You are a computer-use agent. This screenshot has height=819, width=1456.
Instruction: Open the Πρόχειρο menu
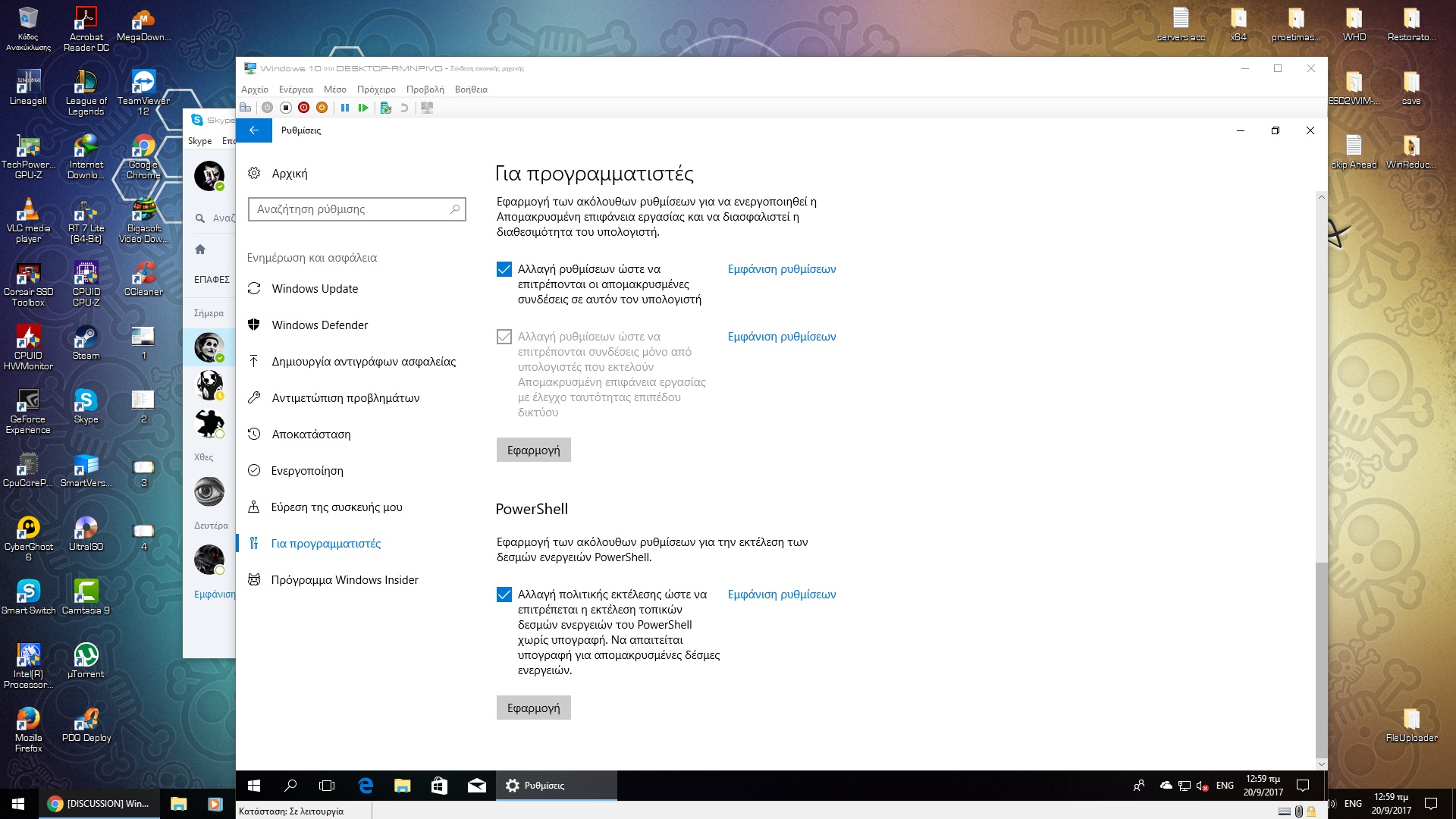(x=377, y=89)
